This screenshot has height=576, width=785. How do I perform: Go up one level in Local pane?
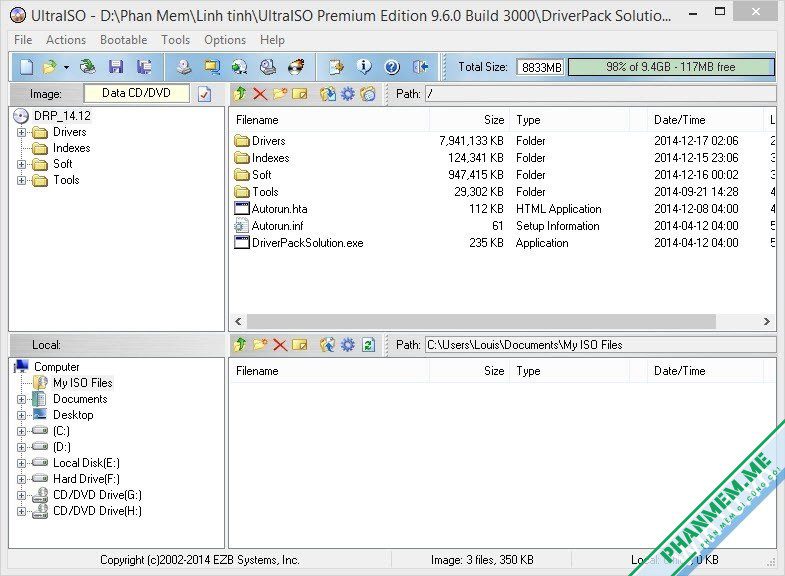pos(240,345)
